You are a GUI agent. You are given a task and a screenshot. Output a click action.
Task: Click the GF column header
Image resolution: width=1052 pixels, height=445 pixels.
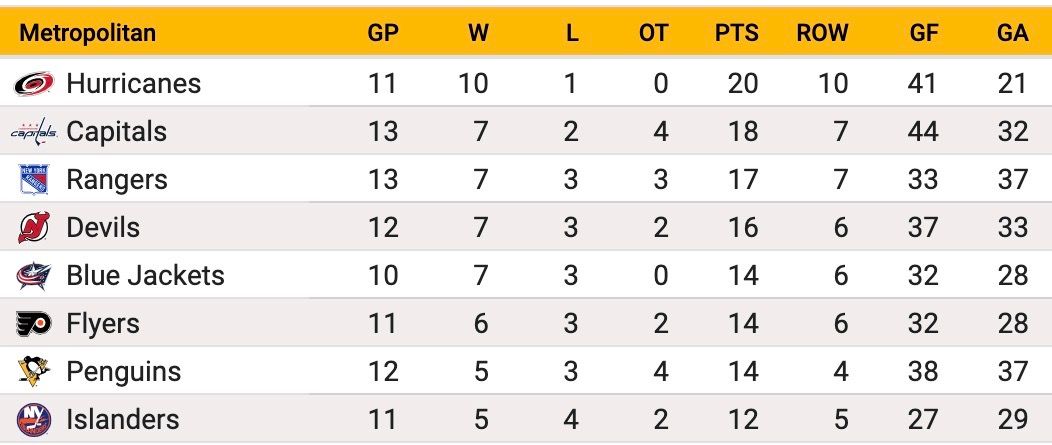coord(924,33)
